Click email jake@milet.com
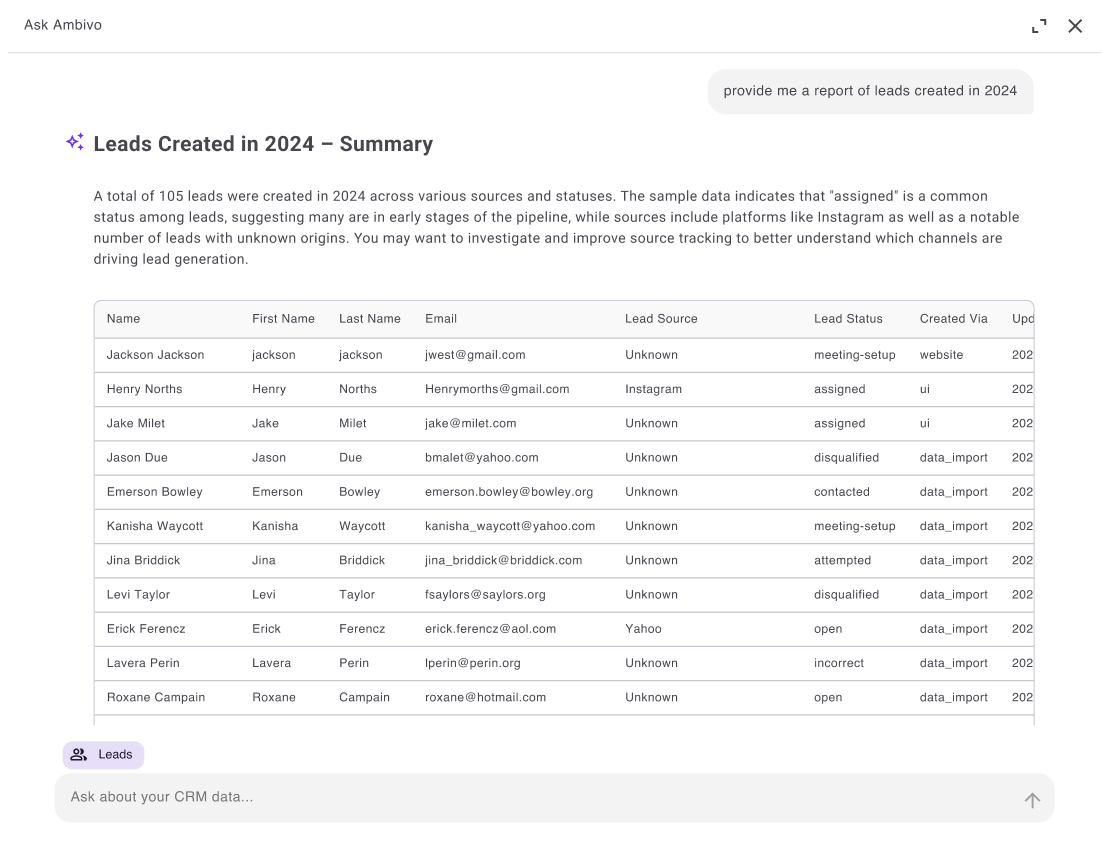1102x843 pixels. pyautogui.click(x=470, y=423)
